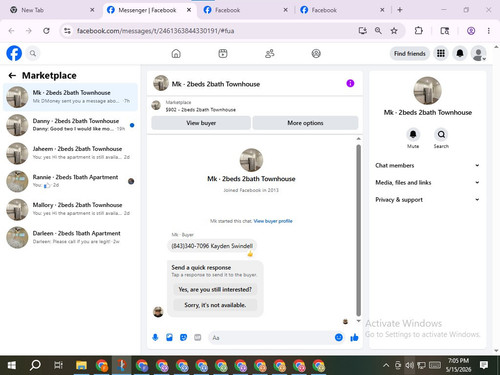Open Danny - 2beds 2bath Townhouse chat
This screenshot has width=500, height=375.
tap(70, 125)
